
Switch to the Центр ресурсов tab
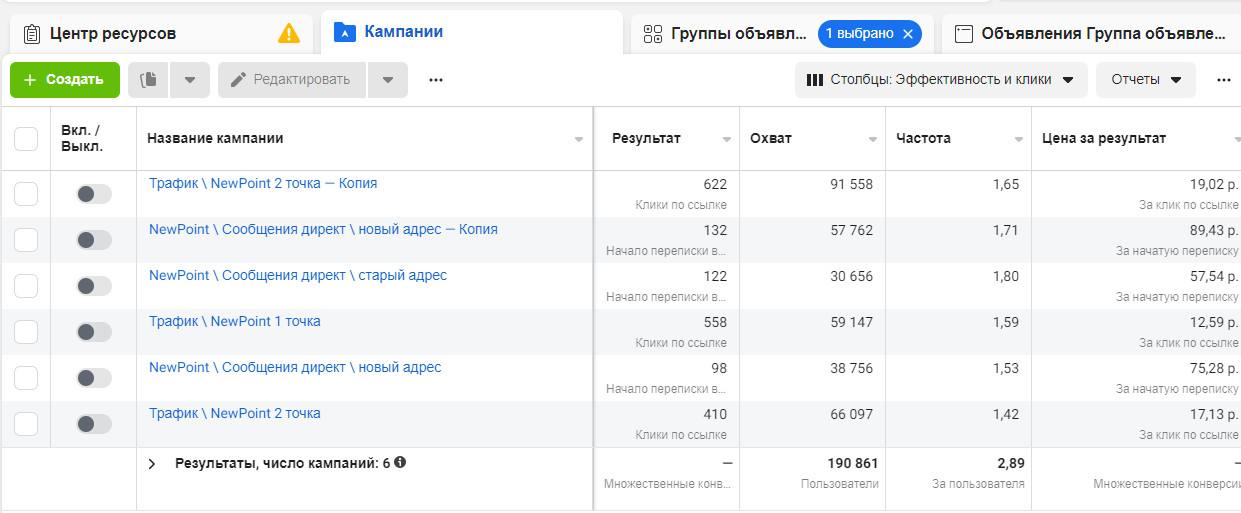[x=112, y=33]
